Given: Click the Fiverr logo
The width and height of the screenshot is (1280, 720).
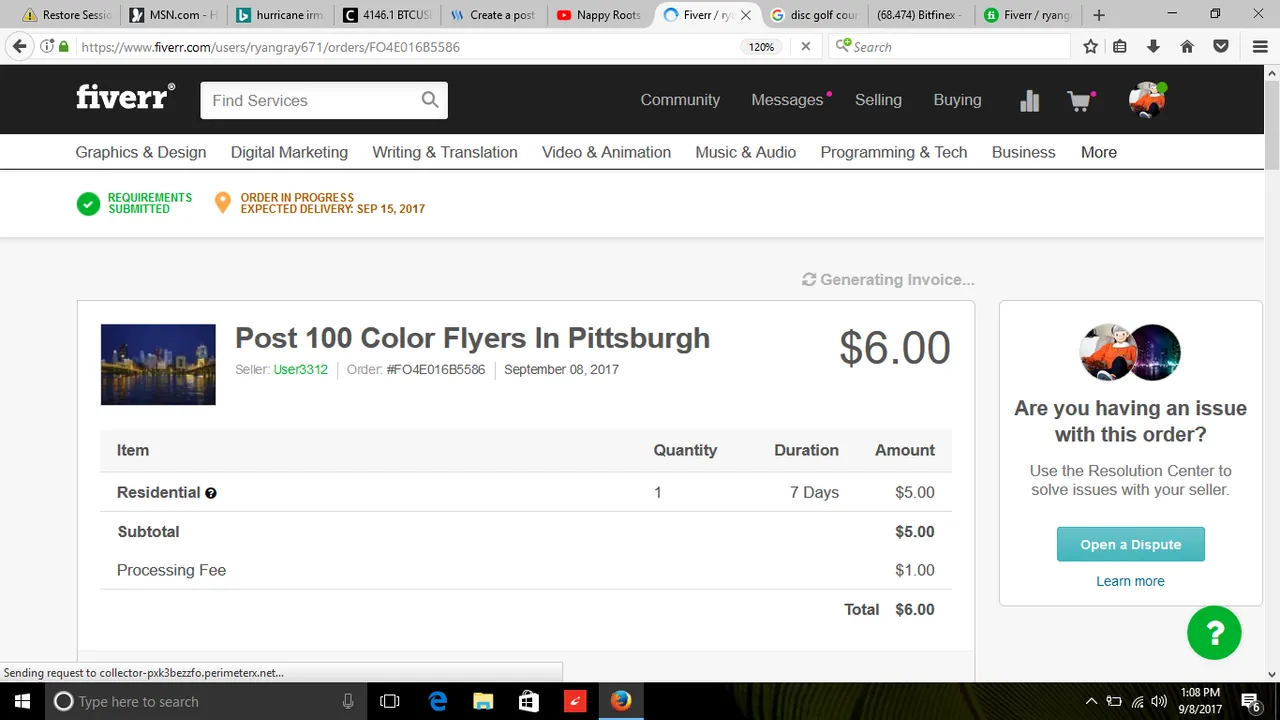Looking at the screenshot, I should click(x=125, y=97).
